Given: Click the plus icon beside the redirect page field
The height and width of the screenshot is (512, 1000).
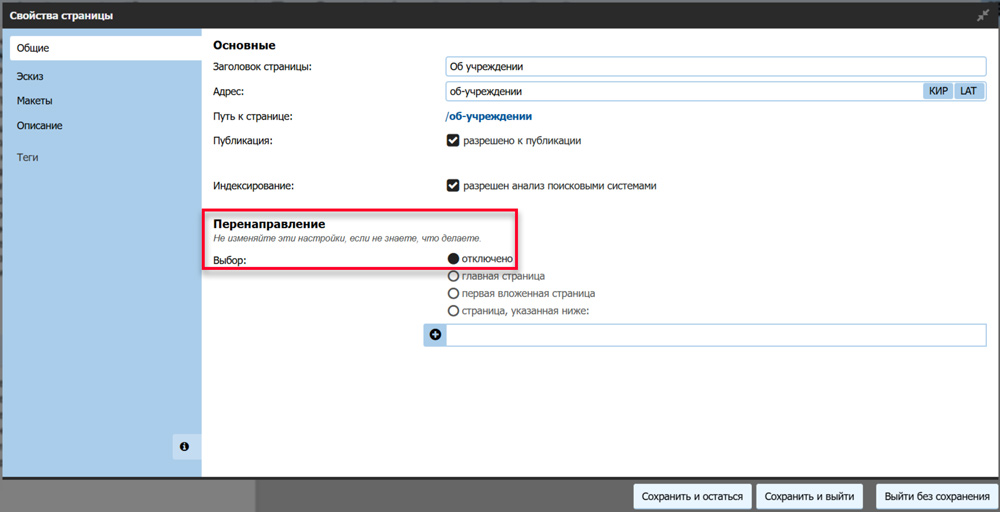Looking at the screenshot, I should [x=435, y=335].
